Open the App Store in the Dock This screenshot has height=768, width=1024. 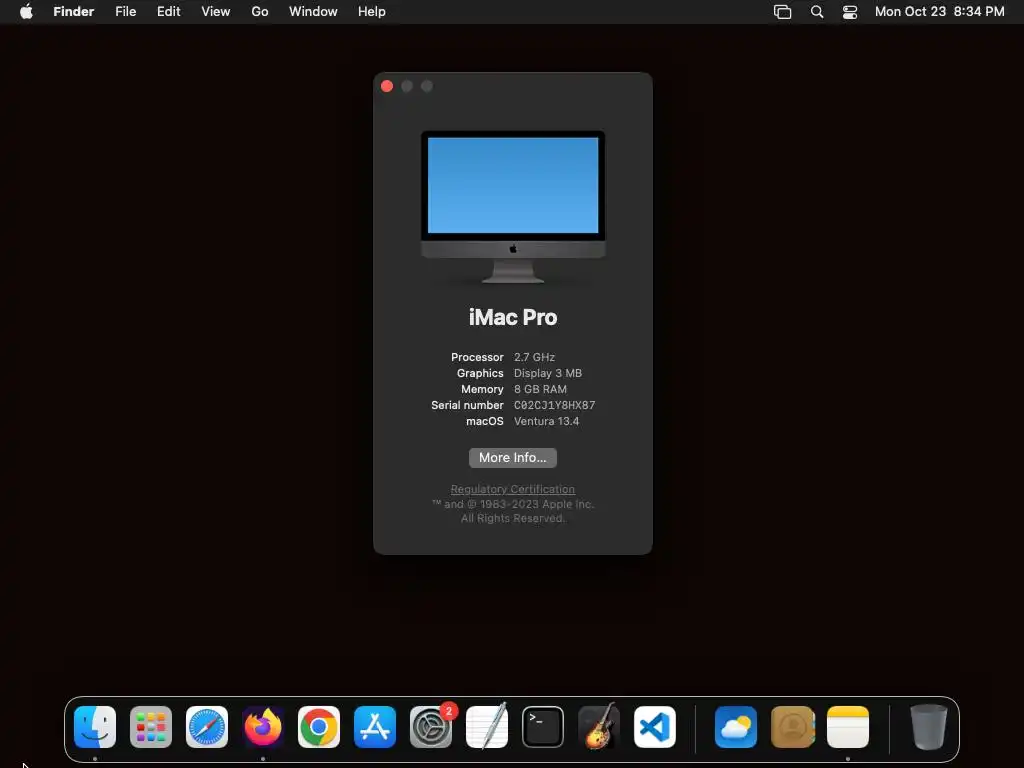(375, 727)
